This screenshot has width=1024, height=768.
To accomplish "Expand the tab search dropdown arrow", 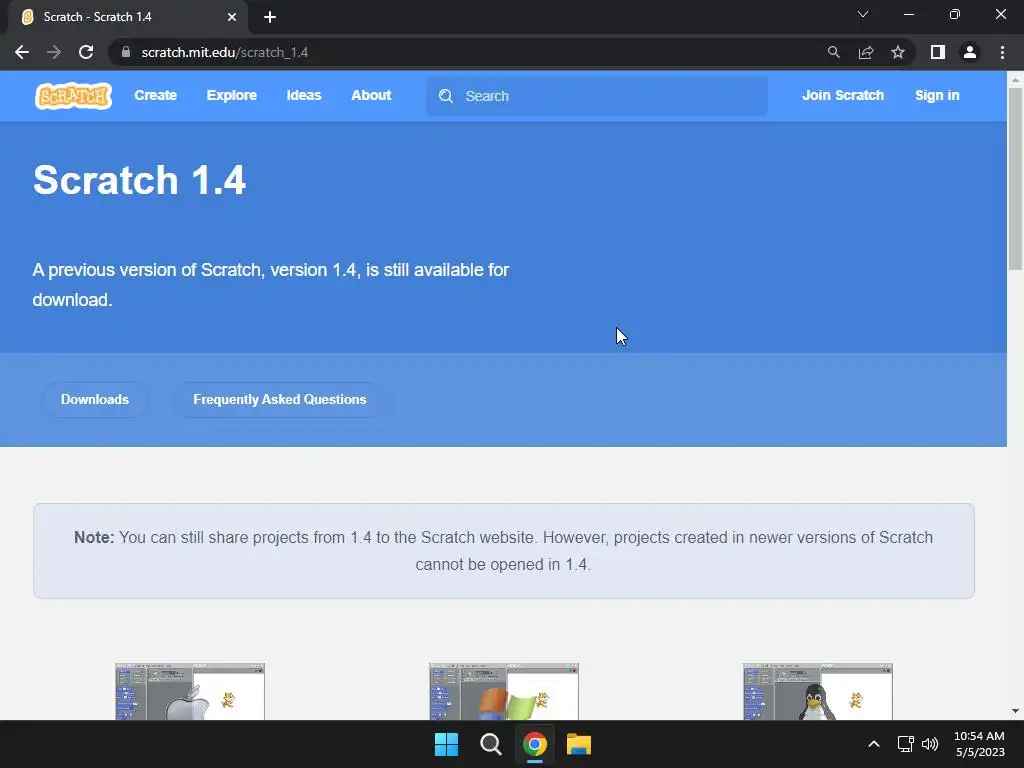I will pyautogui.click(x=863, y=14).
